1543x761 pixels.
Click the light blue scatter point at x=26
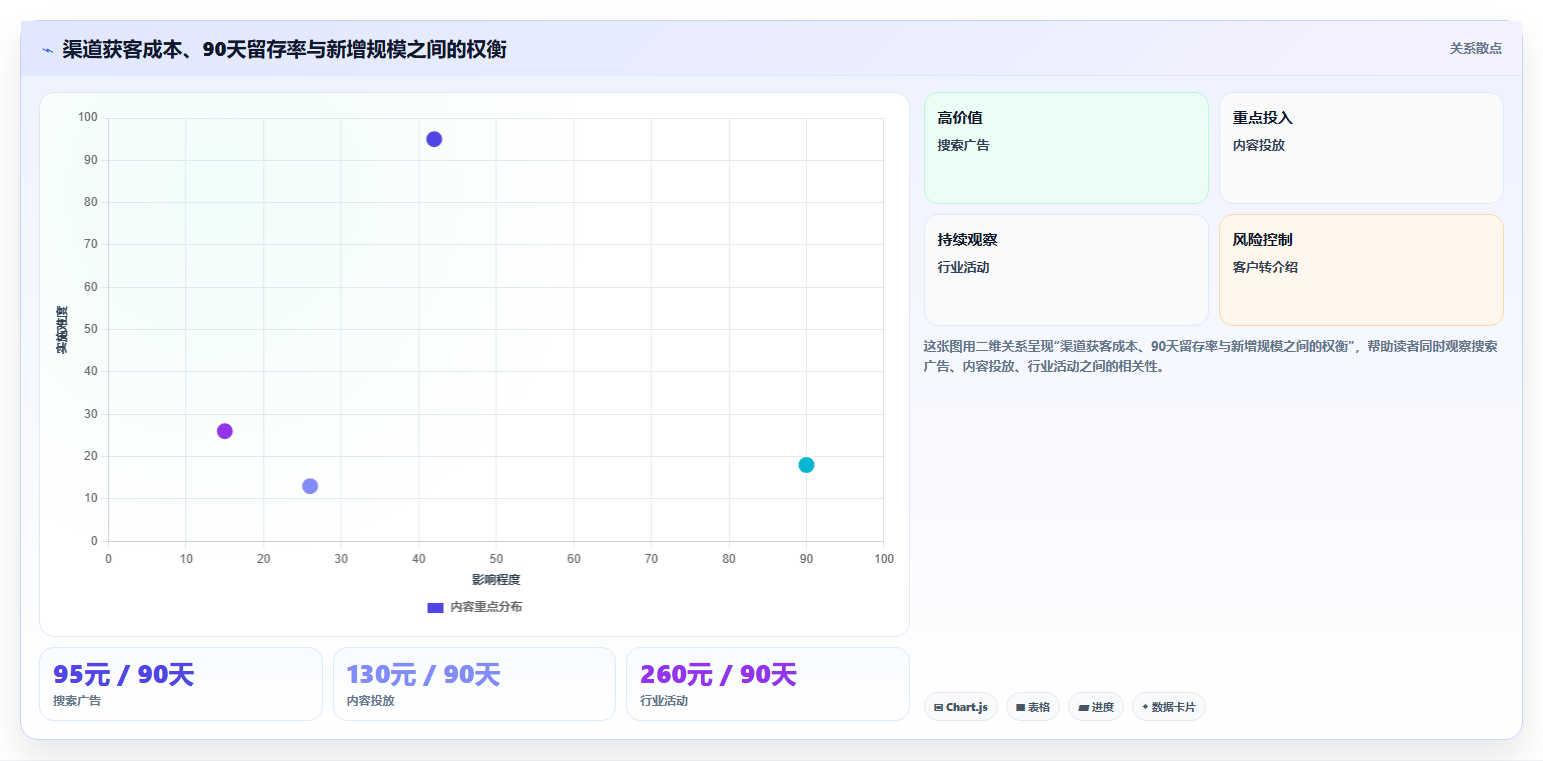pos(310,486)
